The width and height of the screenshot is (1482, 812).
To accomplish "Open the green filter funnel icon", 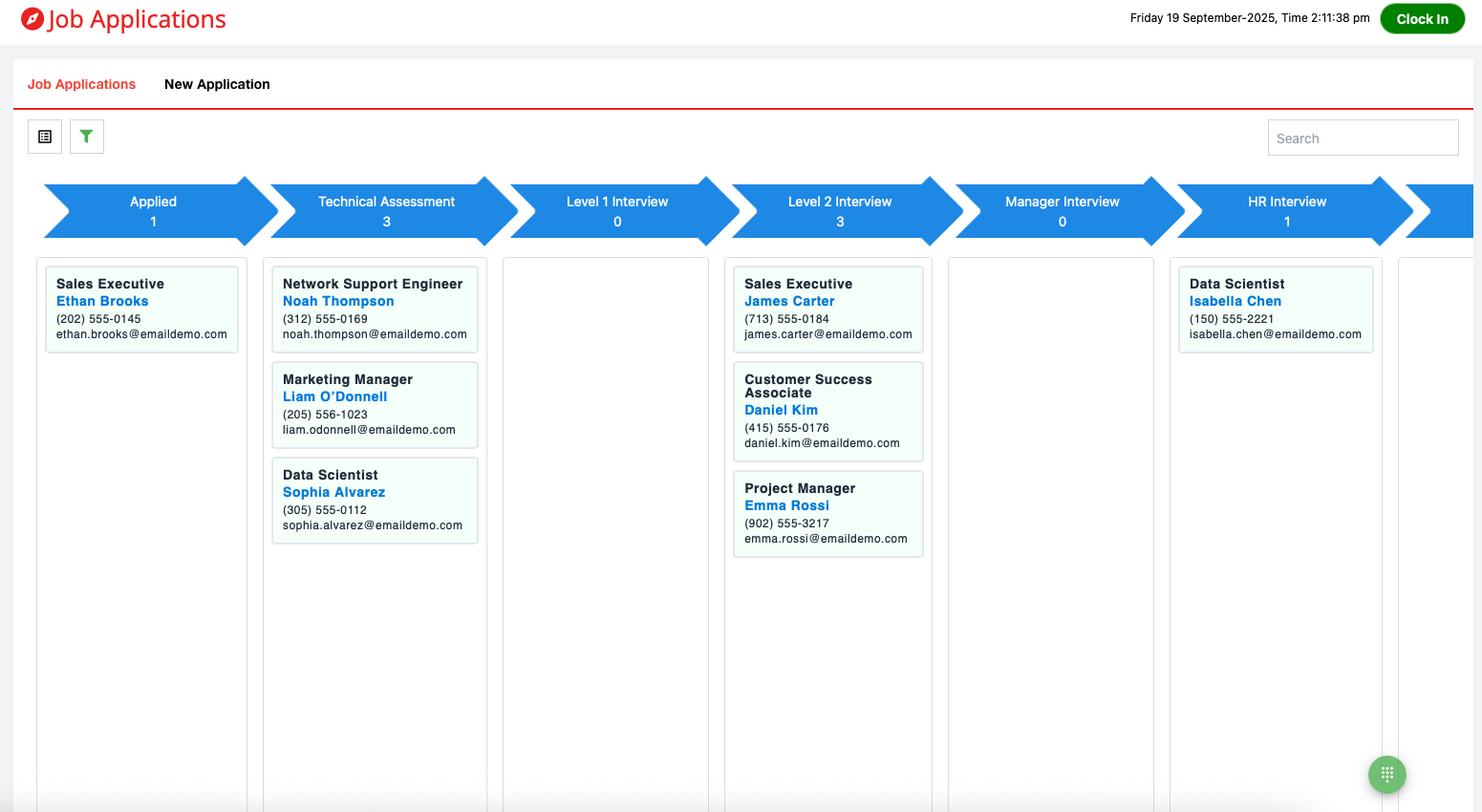I will tap(86, 137).
